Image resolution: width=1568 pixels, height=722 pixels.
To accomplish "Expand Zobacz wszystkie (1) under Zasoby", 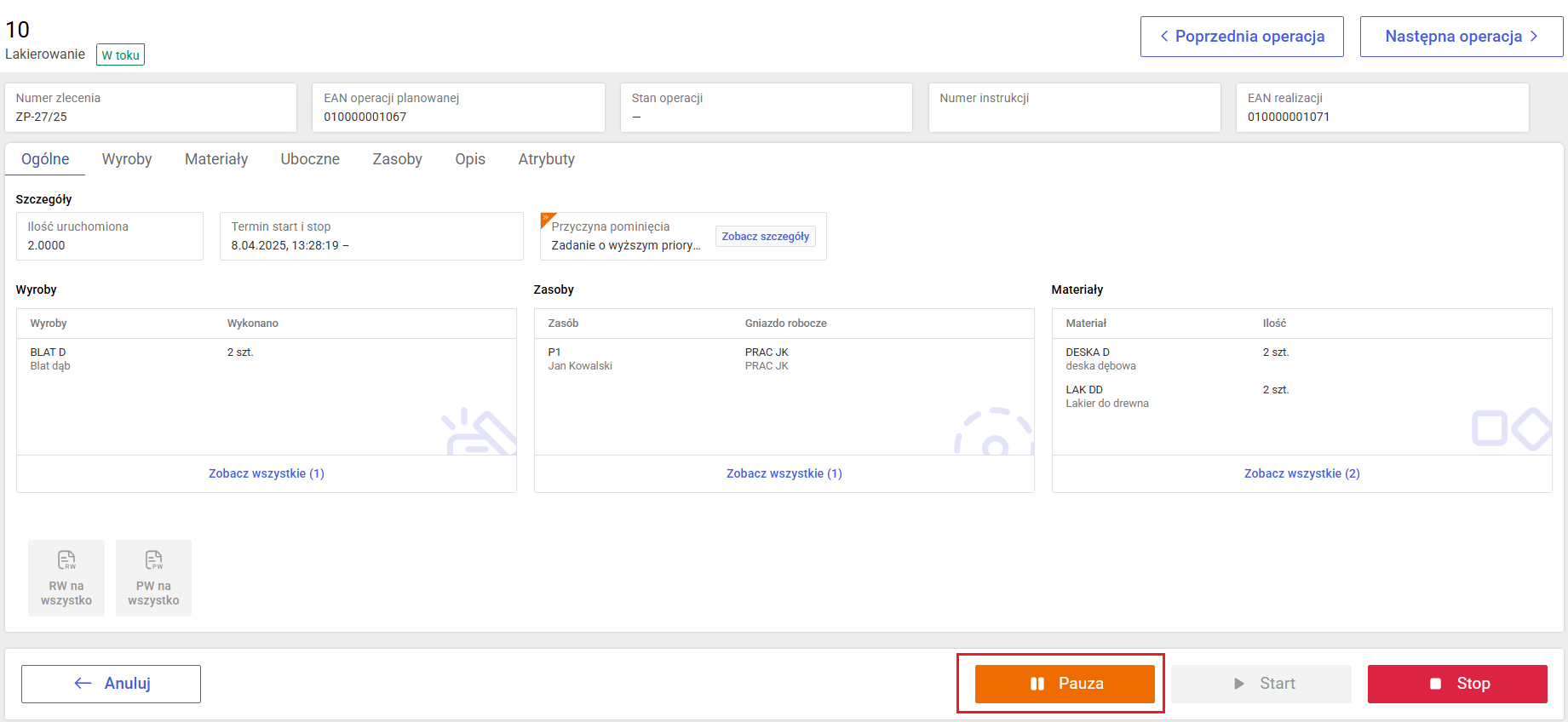I will pos(784,473).
